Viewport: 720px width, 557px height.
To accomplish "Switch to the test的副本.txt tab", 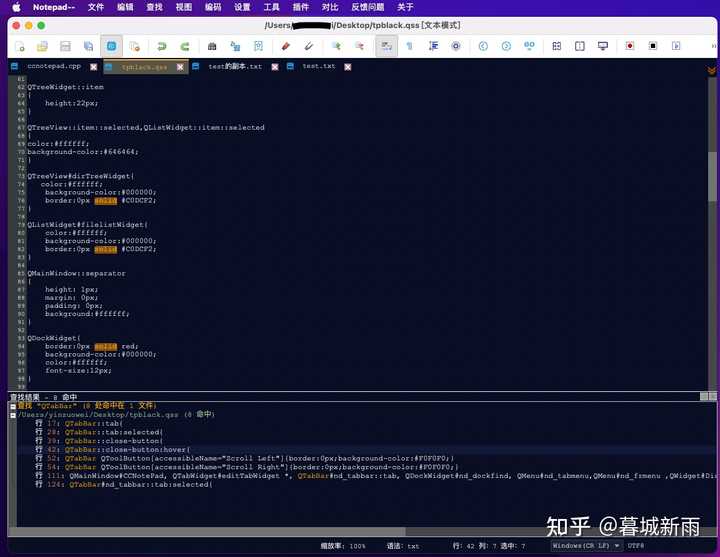I will 235,67.
